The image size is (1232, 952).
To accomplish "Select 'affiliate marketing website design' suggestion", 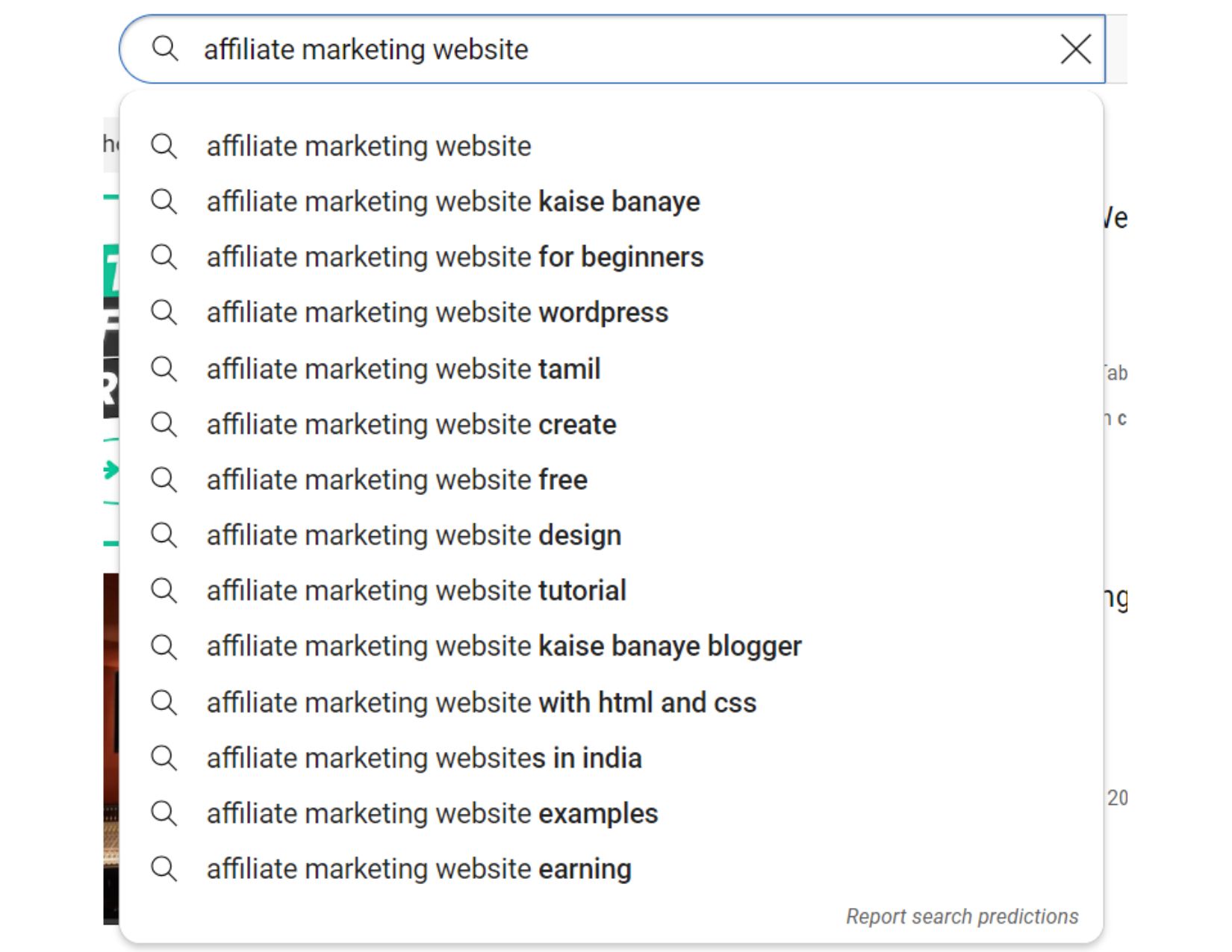I will [x=413, y=535].
